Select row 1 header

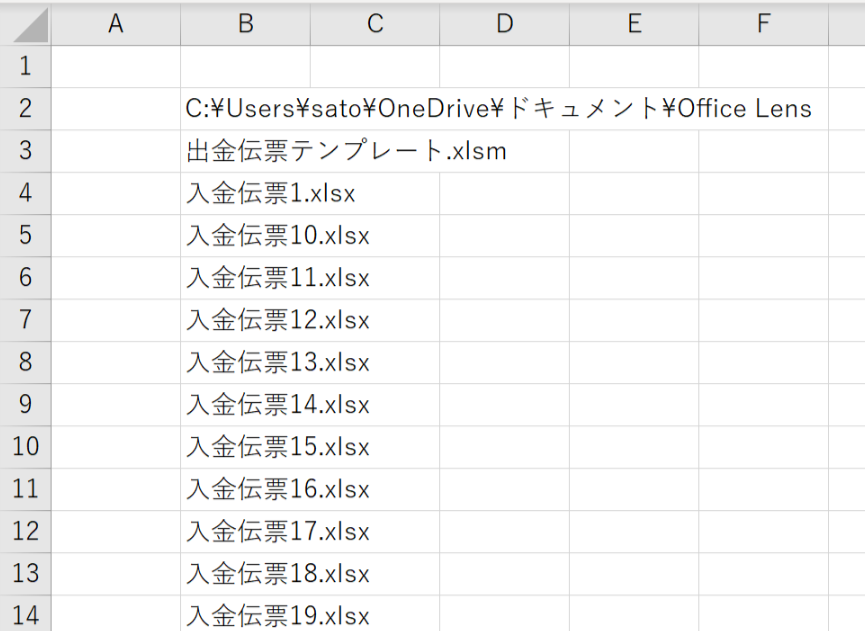[x=25, y=66]
